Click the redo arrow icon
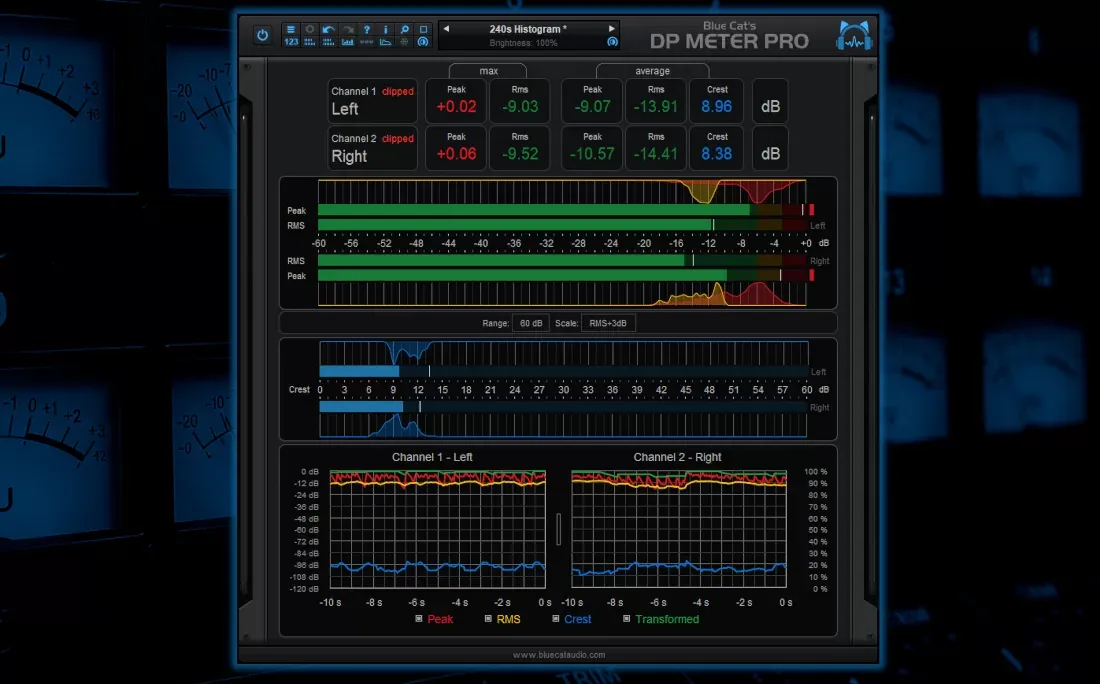The height and width of the screenshot is (684, 1100). pos(347,29)
